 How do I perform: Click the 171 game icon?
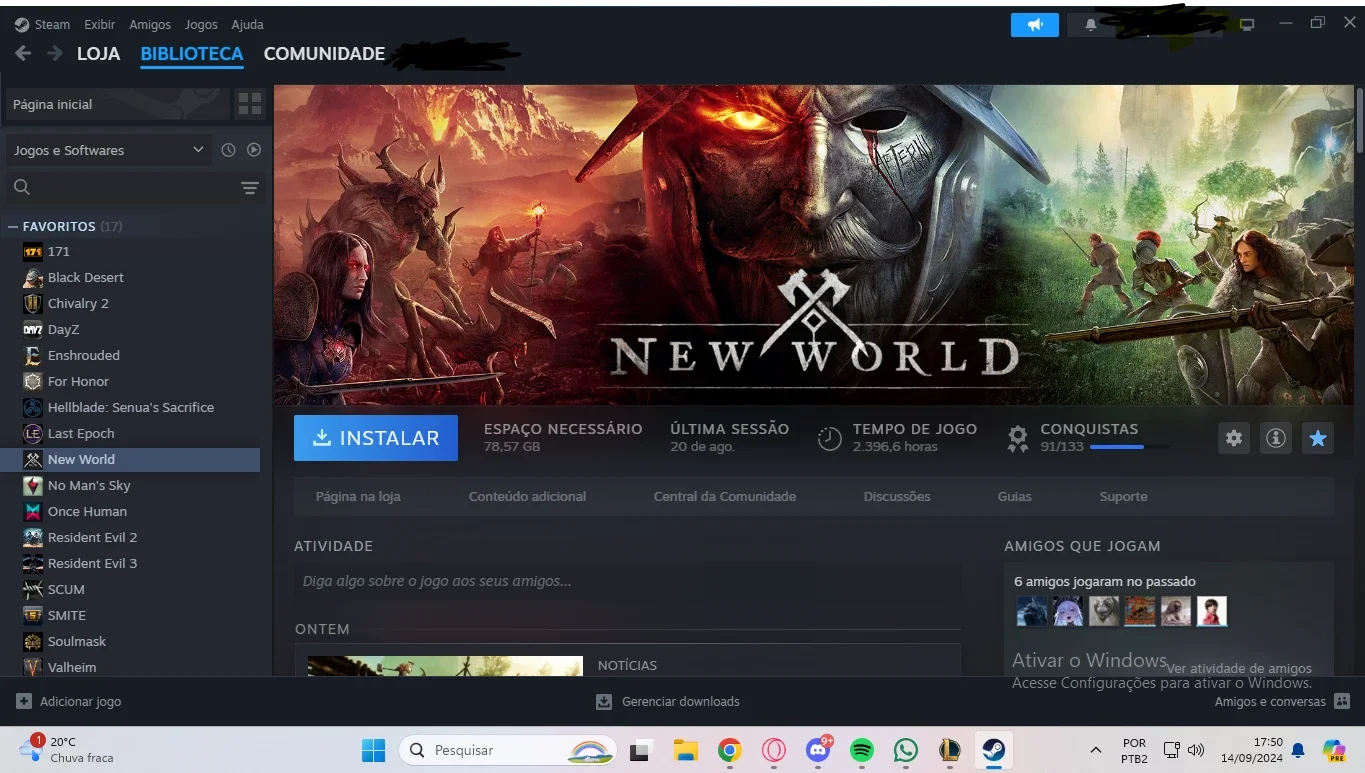click(x=33, y=252)
